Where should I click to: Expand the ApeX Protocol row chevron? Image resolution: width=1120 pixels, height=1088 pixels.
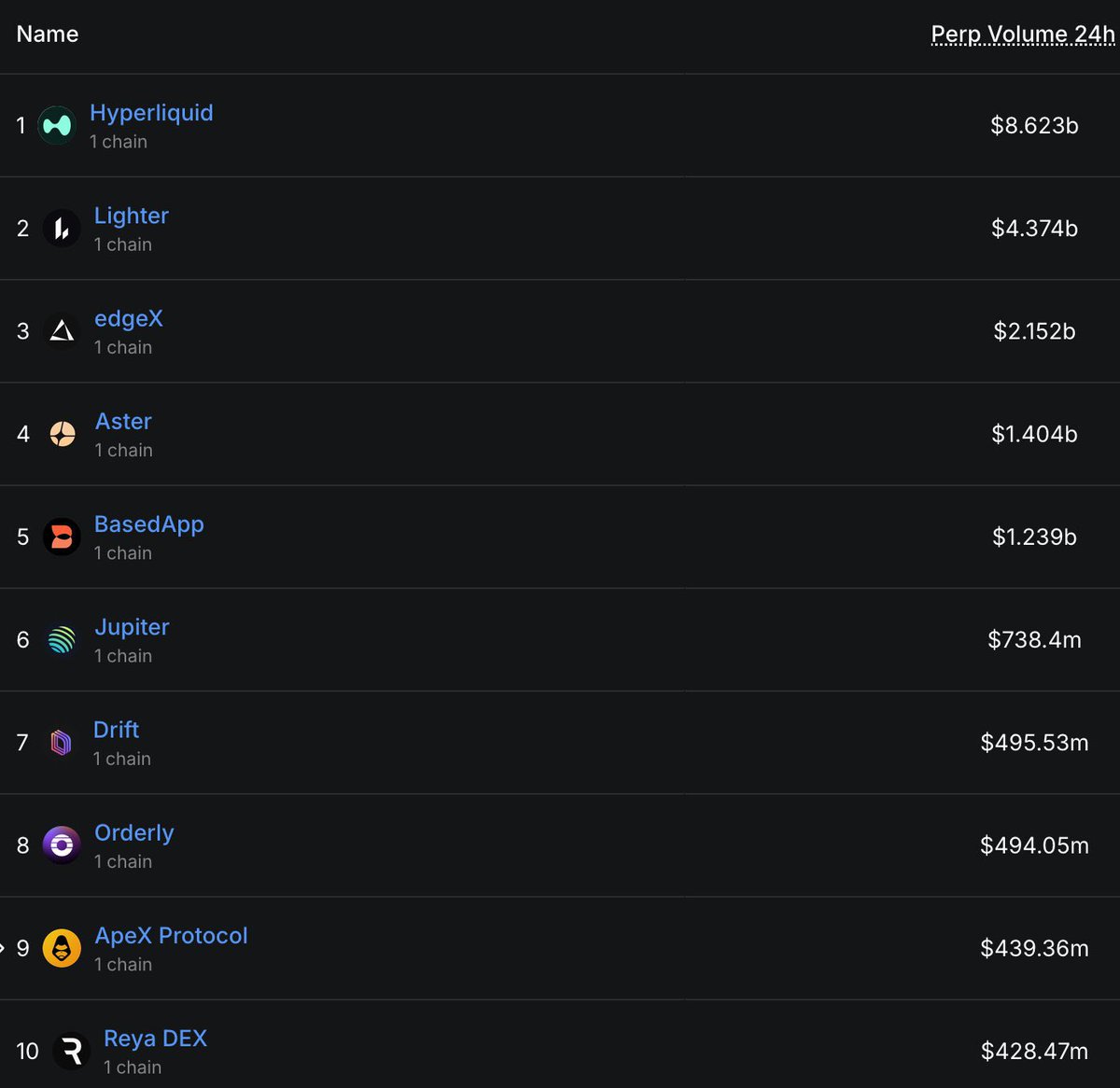(x=3, y=948)
